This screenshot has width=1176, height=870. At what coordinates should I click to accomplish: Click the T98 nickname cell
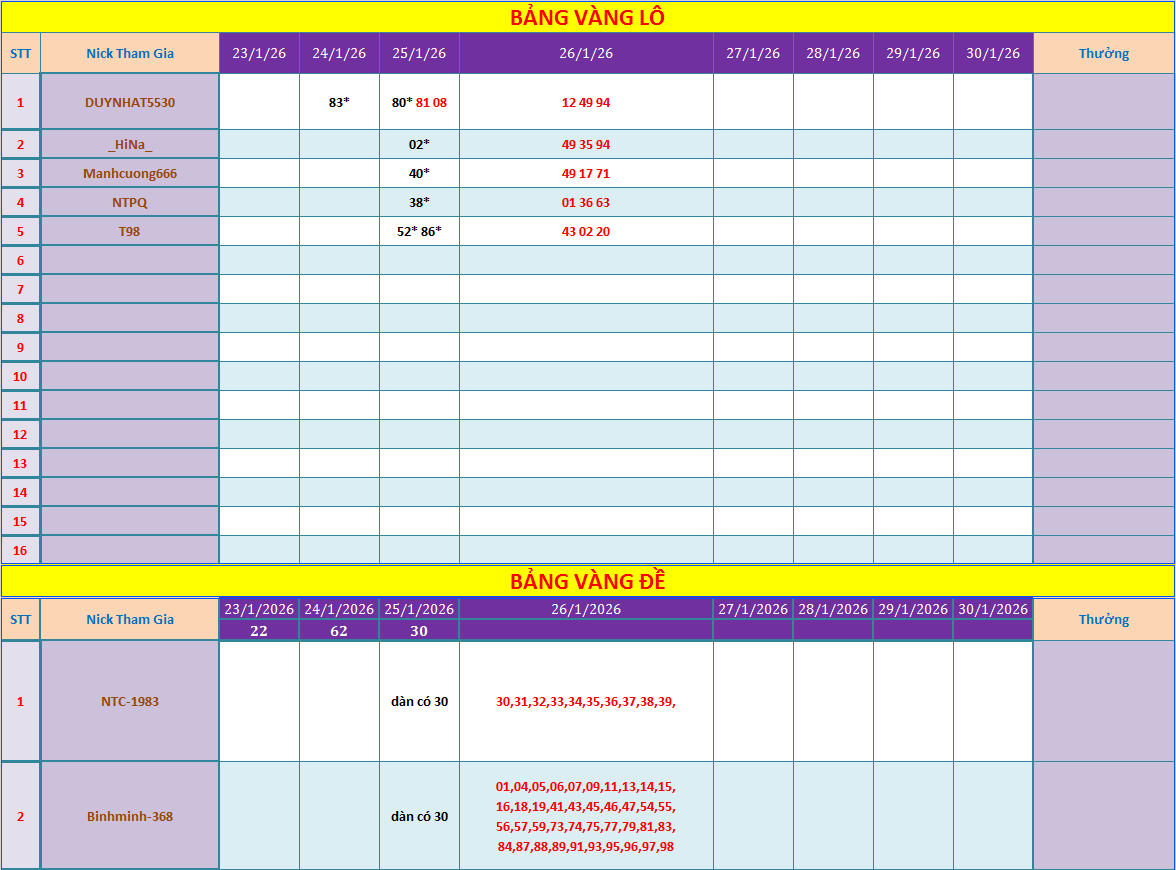click(130, 231)
